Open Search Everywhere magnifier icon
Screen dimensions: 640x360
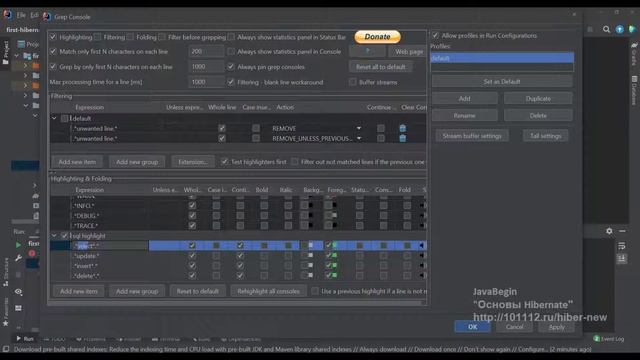point(607,29)
